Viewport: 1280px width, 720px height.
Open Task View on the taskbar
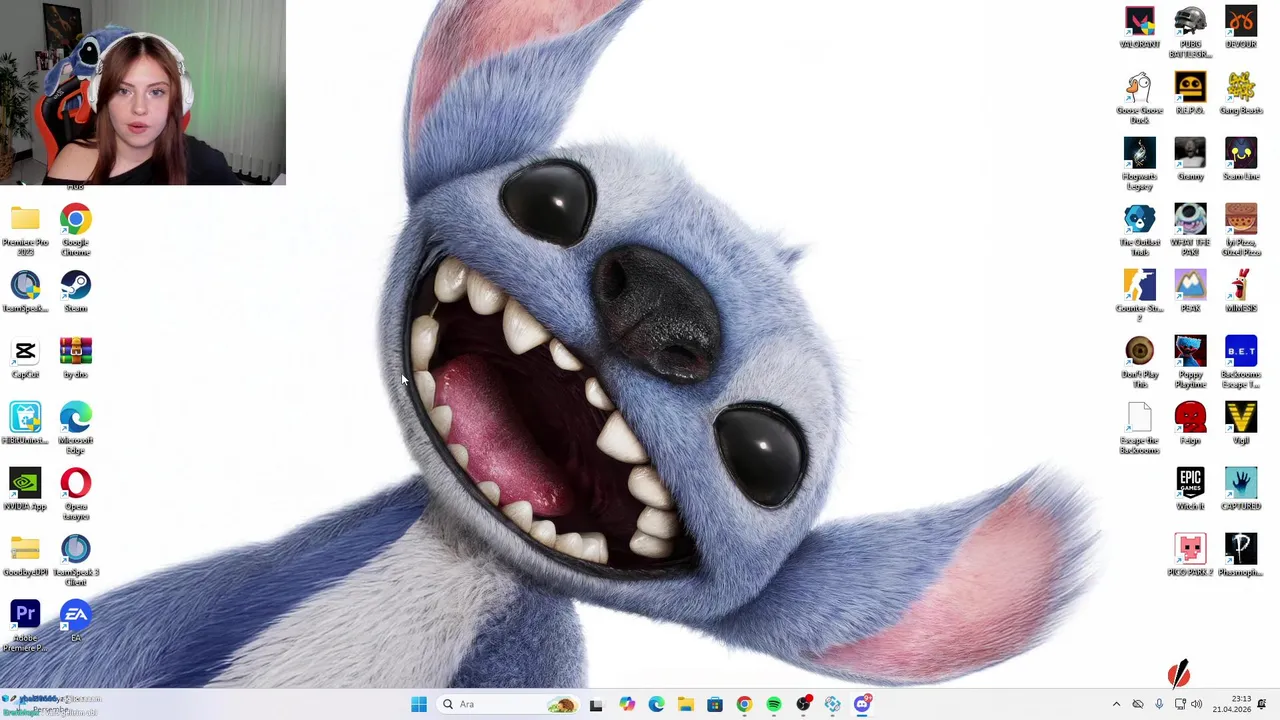(596, 704)
